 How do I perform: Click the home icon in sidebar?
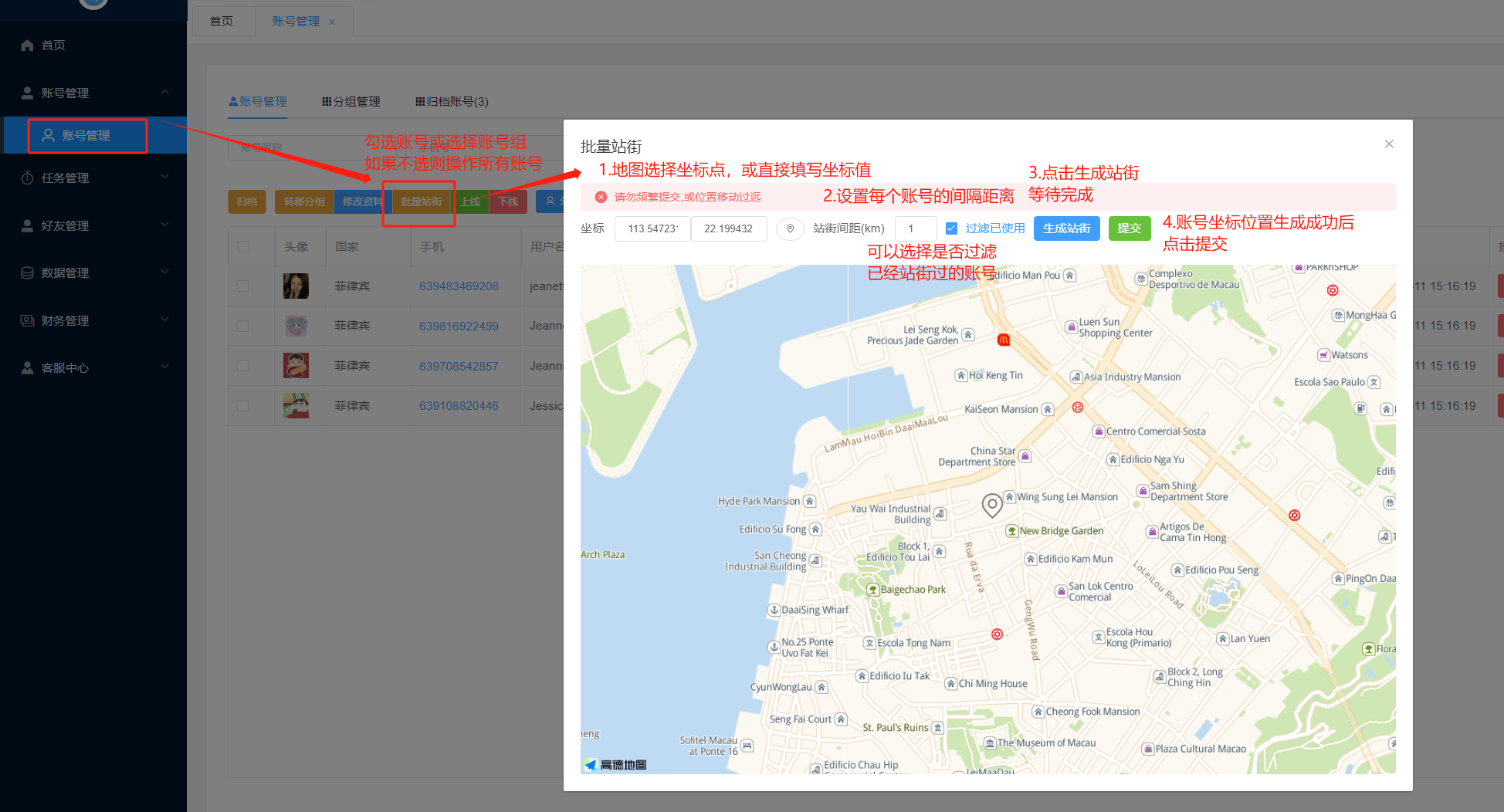point(28,46)
